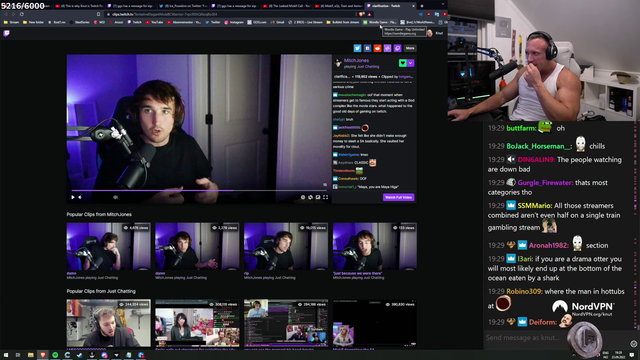Toggle the green heart follow button
640x360 pixels.
click(x=402, y=63)
